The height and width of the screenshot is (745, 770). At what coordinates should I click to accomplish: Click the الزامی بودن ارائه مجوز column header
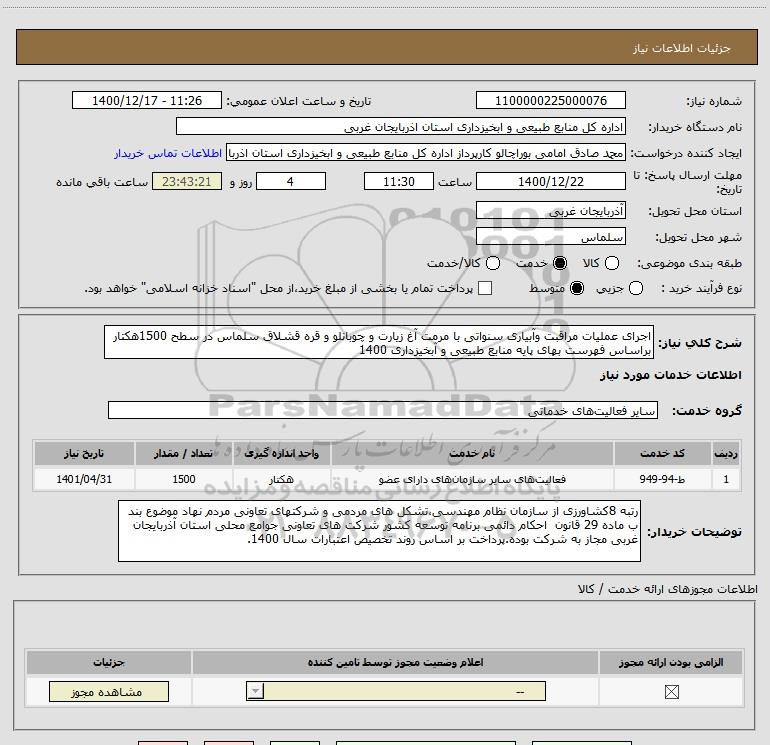tap(671, 662)
